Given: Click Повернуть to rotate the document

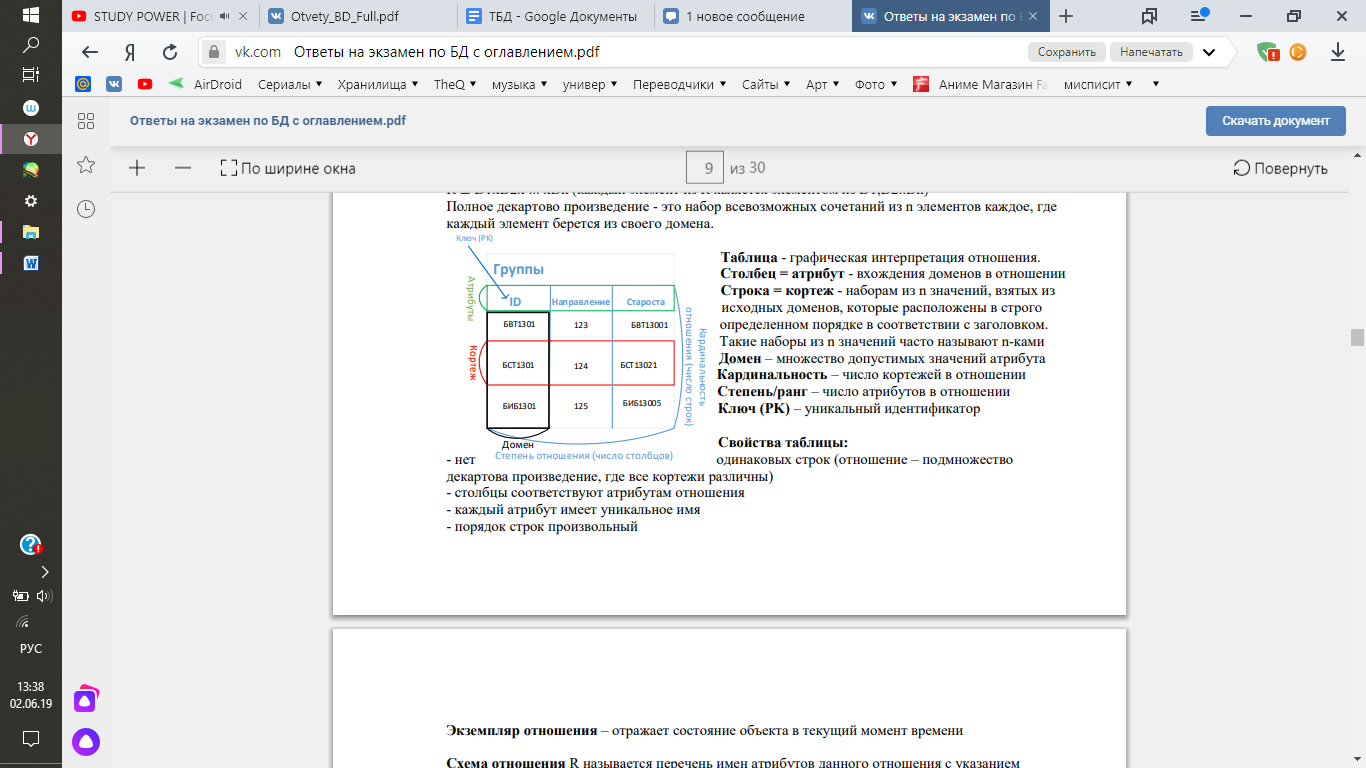Looking at the screenshot, I should [x=1280, y=168].
